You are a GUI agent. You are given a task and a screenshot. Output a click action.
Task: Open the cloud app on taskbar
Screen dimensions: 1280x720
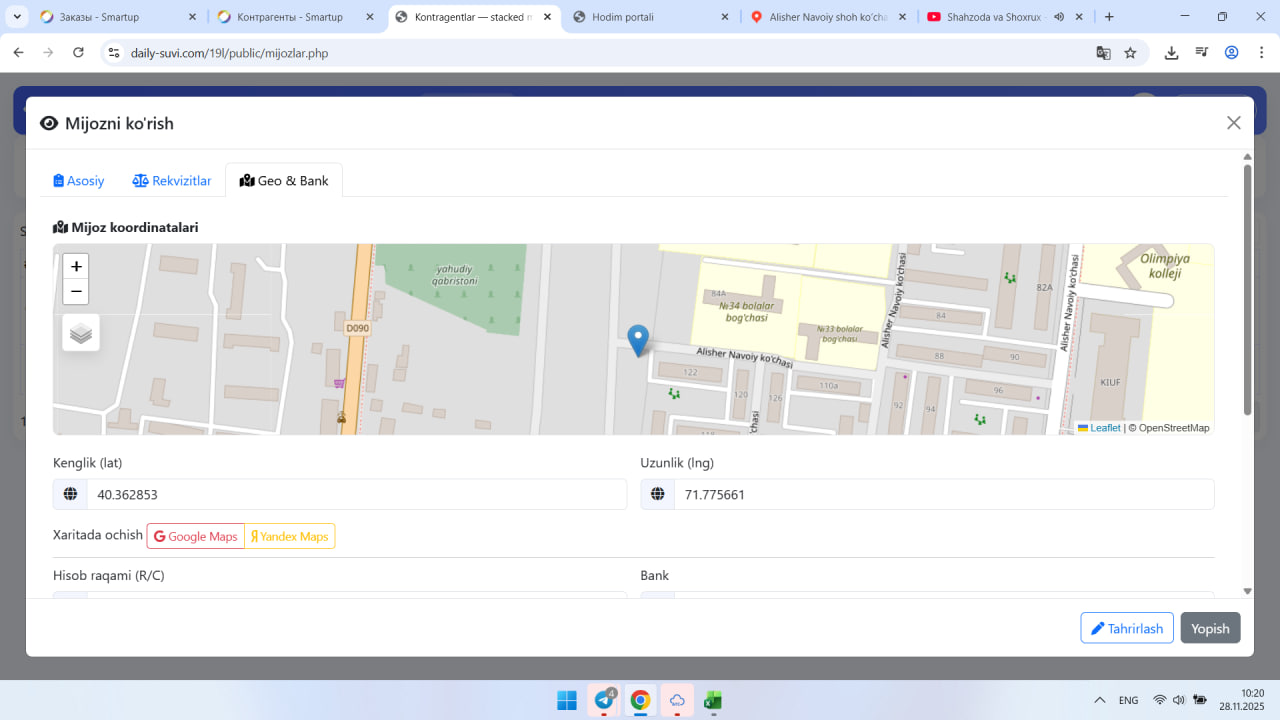pos(677,700)
